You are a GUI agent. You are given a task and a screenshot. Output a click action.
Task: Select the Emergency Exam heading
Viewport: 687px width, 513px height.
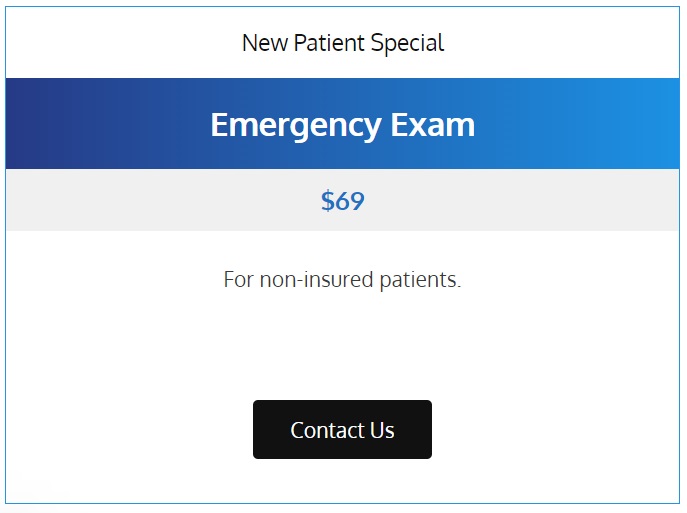(x=343, y=125)
